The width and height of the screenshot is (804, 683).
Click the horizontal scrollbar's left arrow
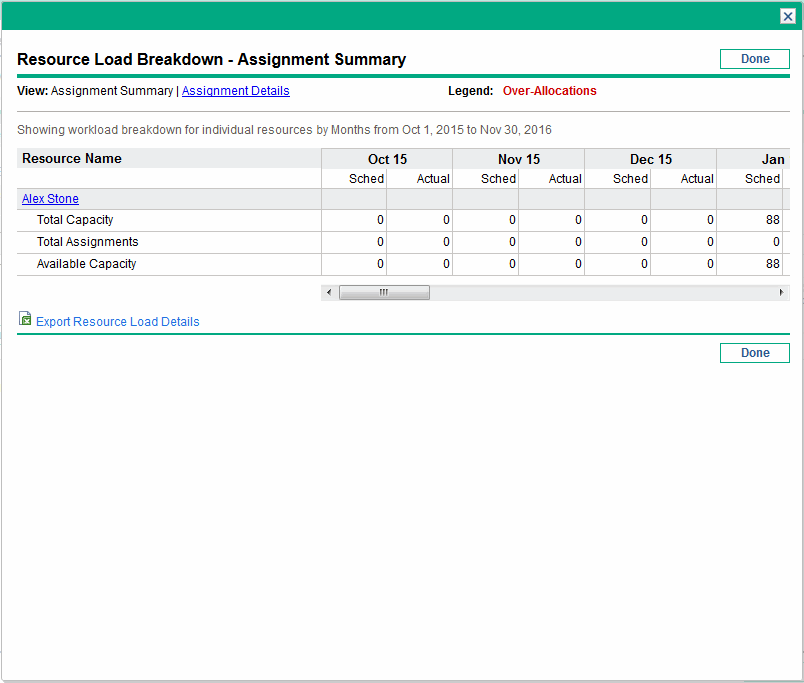pos(329,293)
